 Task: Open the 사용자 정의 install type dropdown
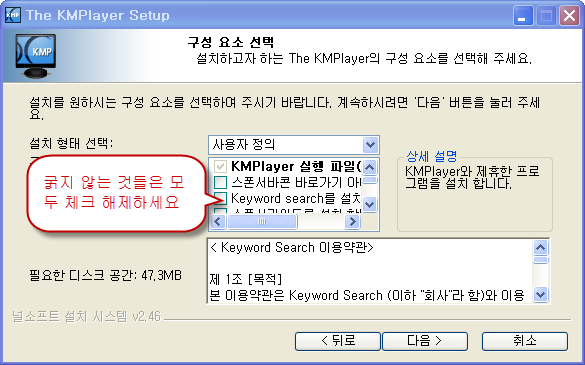294,145
